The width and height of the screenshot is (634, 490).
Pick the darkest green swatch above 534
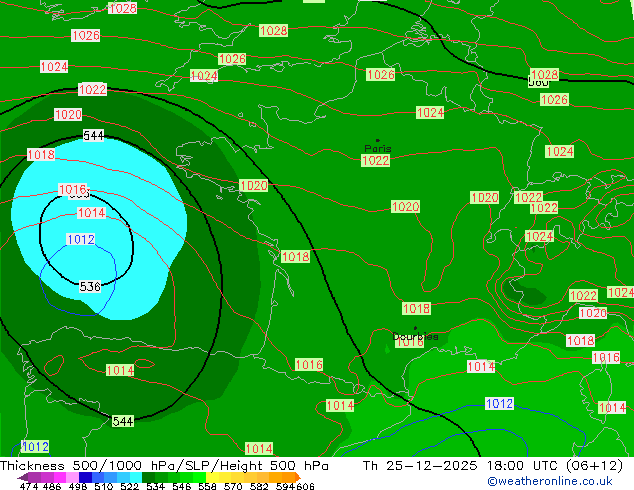point(148,477)
